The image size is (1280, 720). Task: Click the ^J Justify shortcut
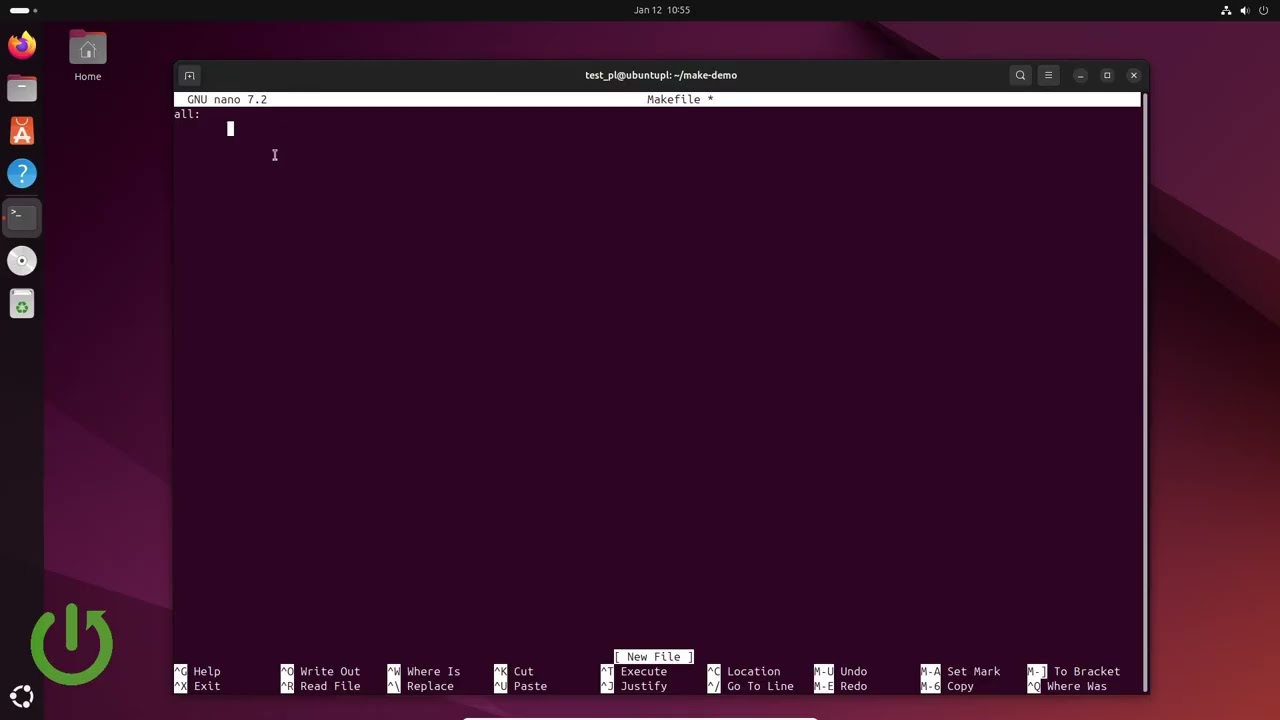pyautogui.click(x=634, y=686)
